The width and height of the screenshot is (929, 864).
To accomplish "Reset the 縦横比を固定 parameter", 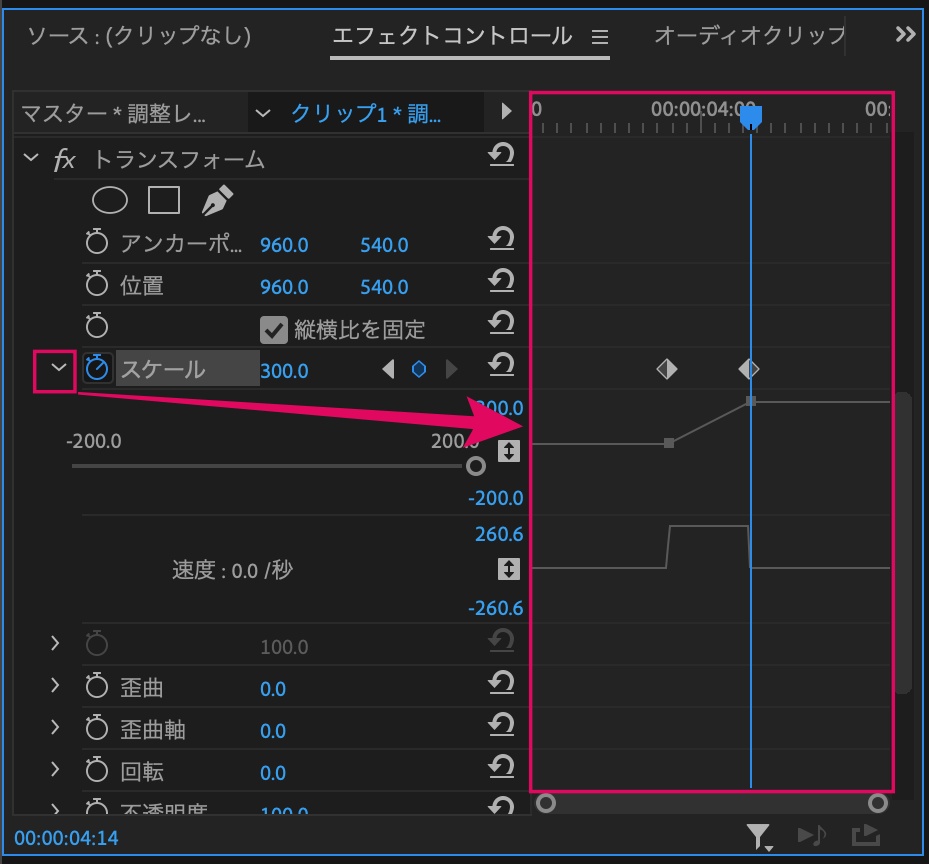I will [501, 324].
